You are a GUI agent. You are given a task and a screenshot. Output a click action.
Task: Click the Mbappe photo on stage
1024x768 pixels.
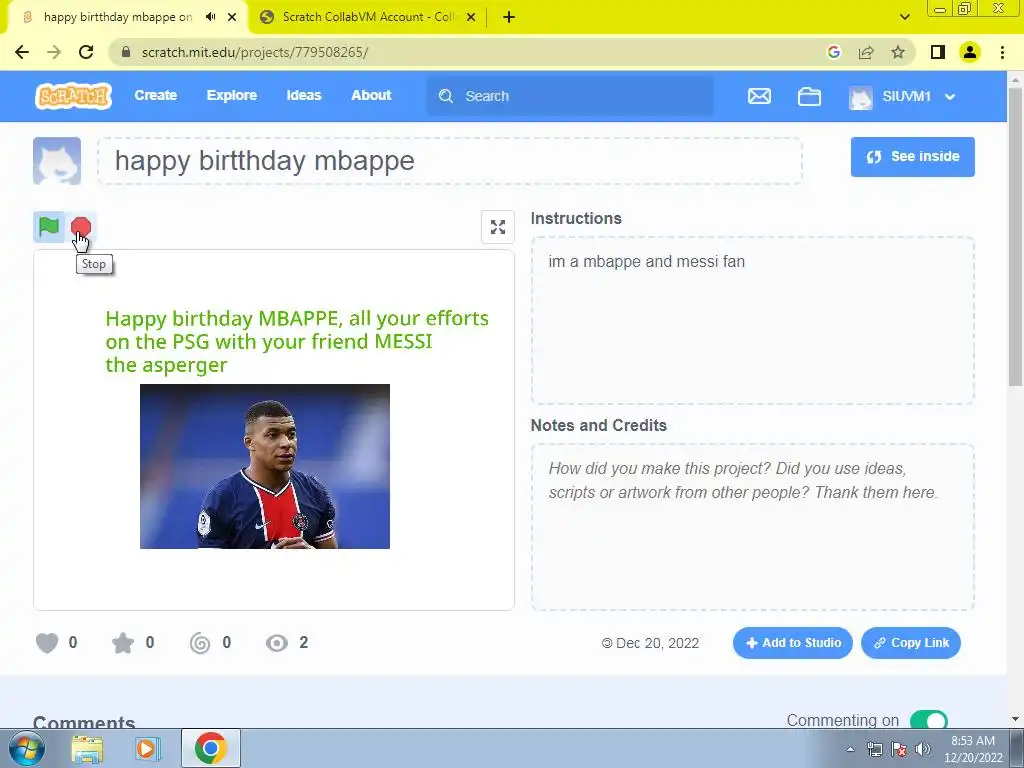264,466
